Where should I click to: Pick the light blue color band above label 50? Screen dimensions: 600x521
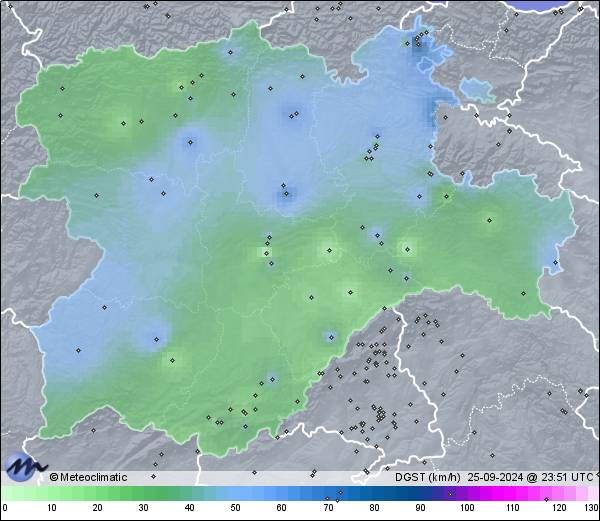coord(235,493)
